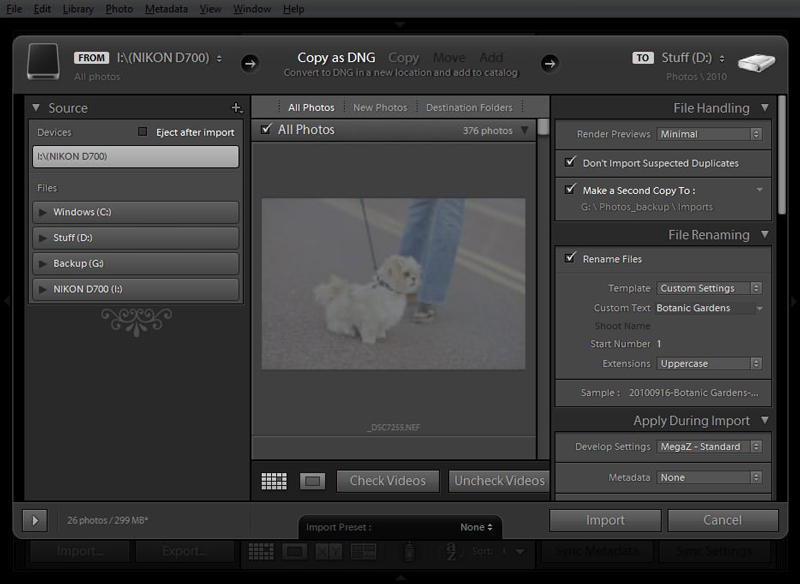Toggle the Rename Files checkbox
This screenshot has height=584, width=800.
(570, 258)
